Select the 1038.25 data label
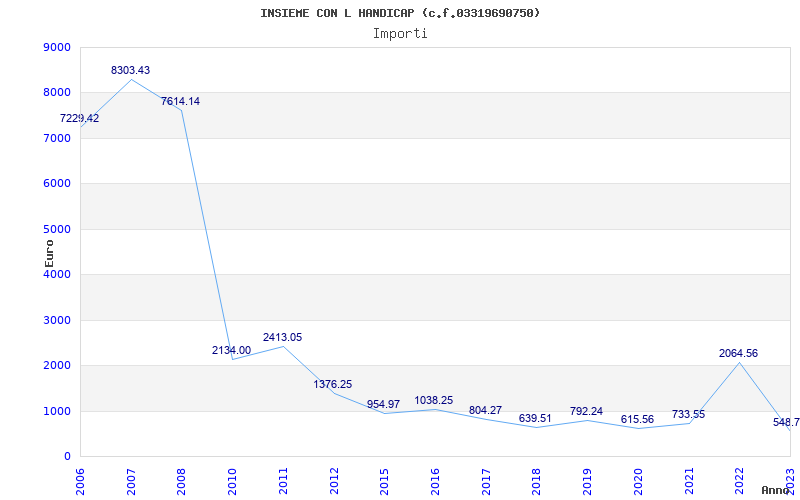Image resolution: width=800 pixels, height=500 pixels. [434, 400]
